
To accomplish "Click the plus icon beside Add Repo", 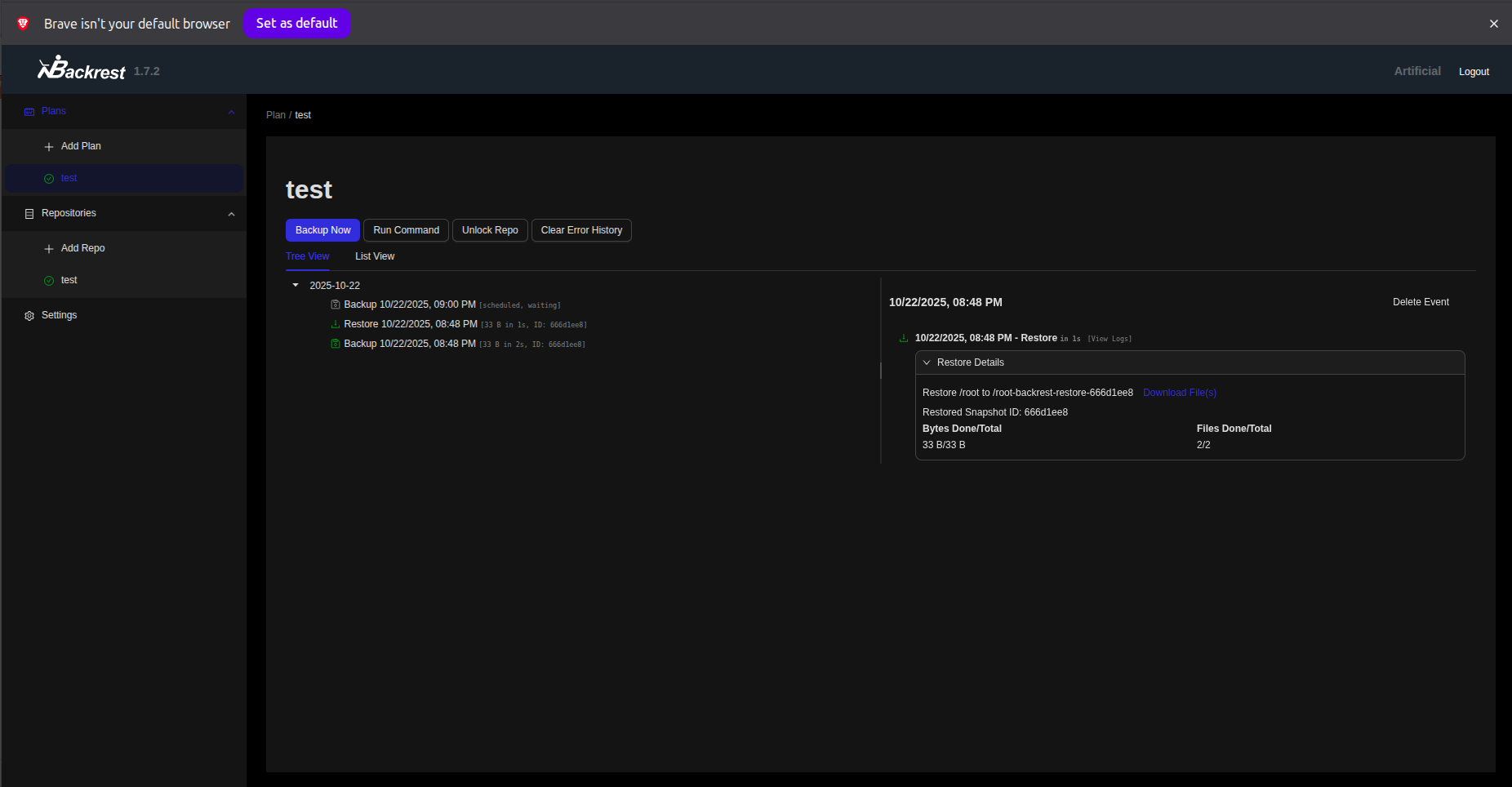I will (49, 249).
